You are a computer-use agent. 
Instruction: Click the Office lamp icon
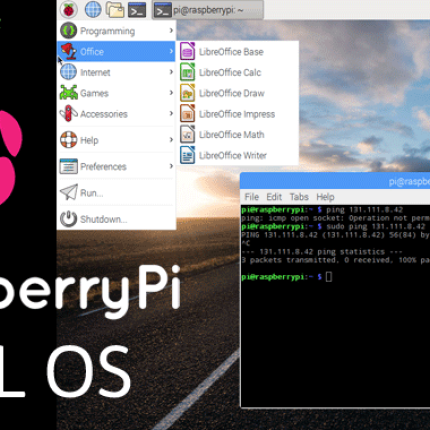point(68,51)
